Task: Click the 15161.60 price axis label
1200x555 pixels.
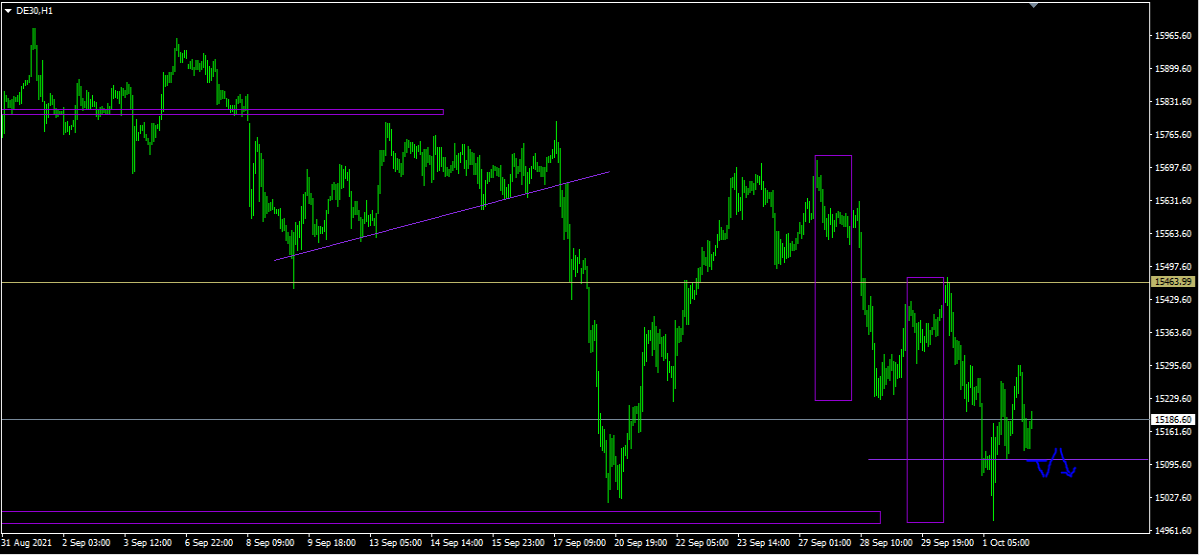Action: [1172, 432]
